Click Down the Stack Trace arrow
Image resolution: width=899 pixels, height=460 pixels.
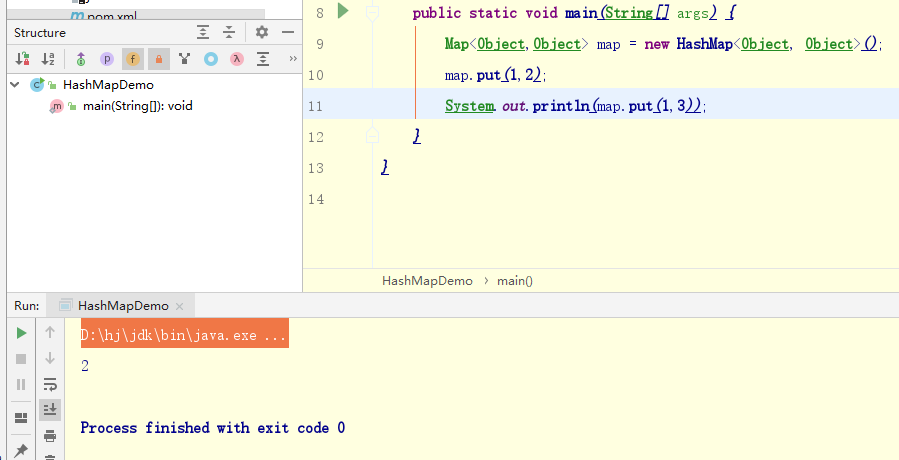click(x=50, y=358)
